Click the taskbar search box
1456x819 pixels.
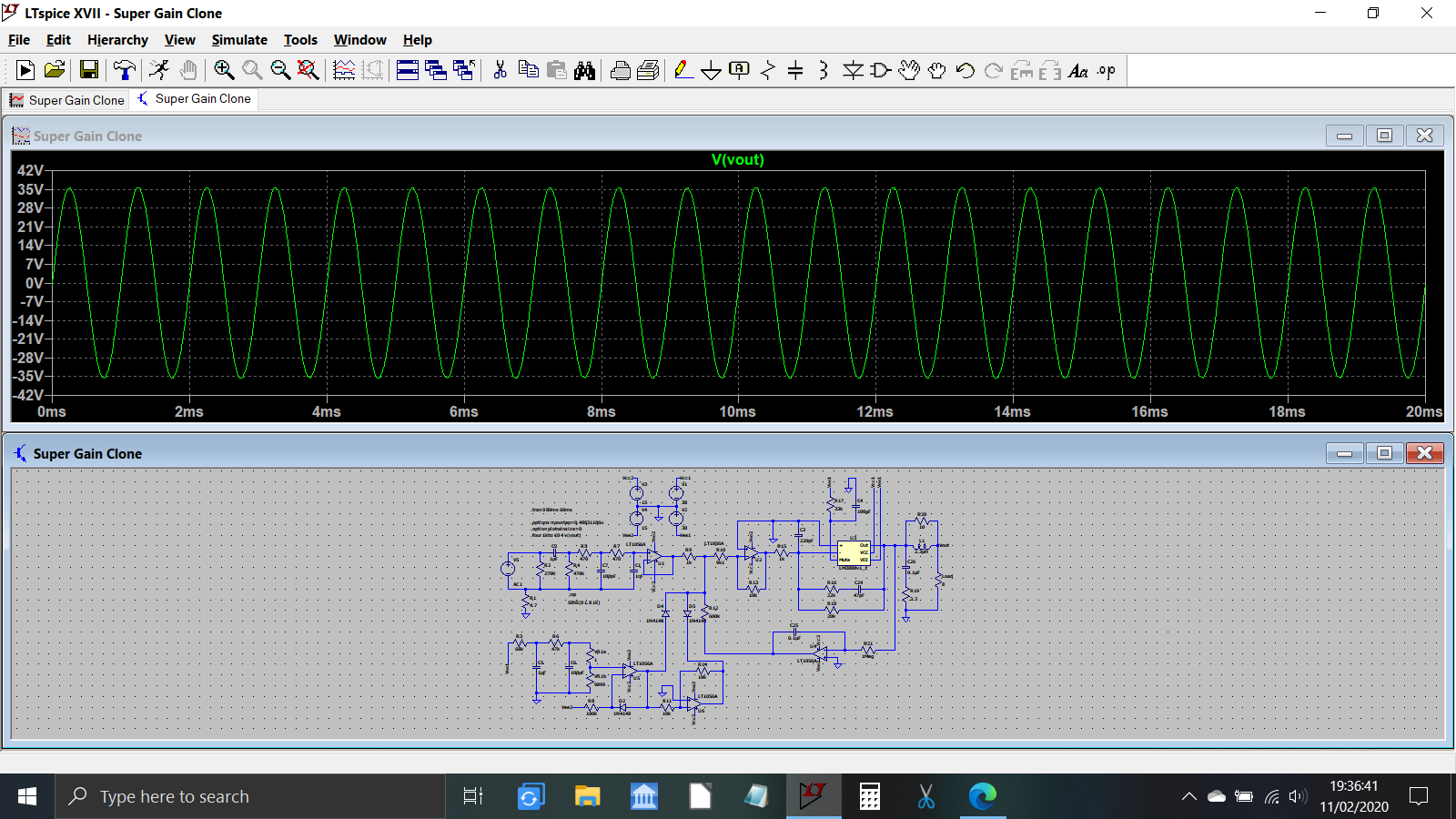point(250,796)
